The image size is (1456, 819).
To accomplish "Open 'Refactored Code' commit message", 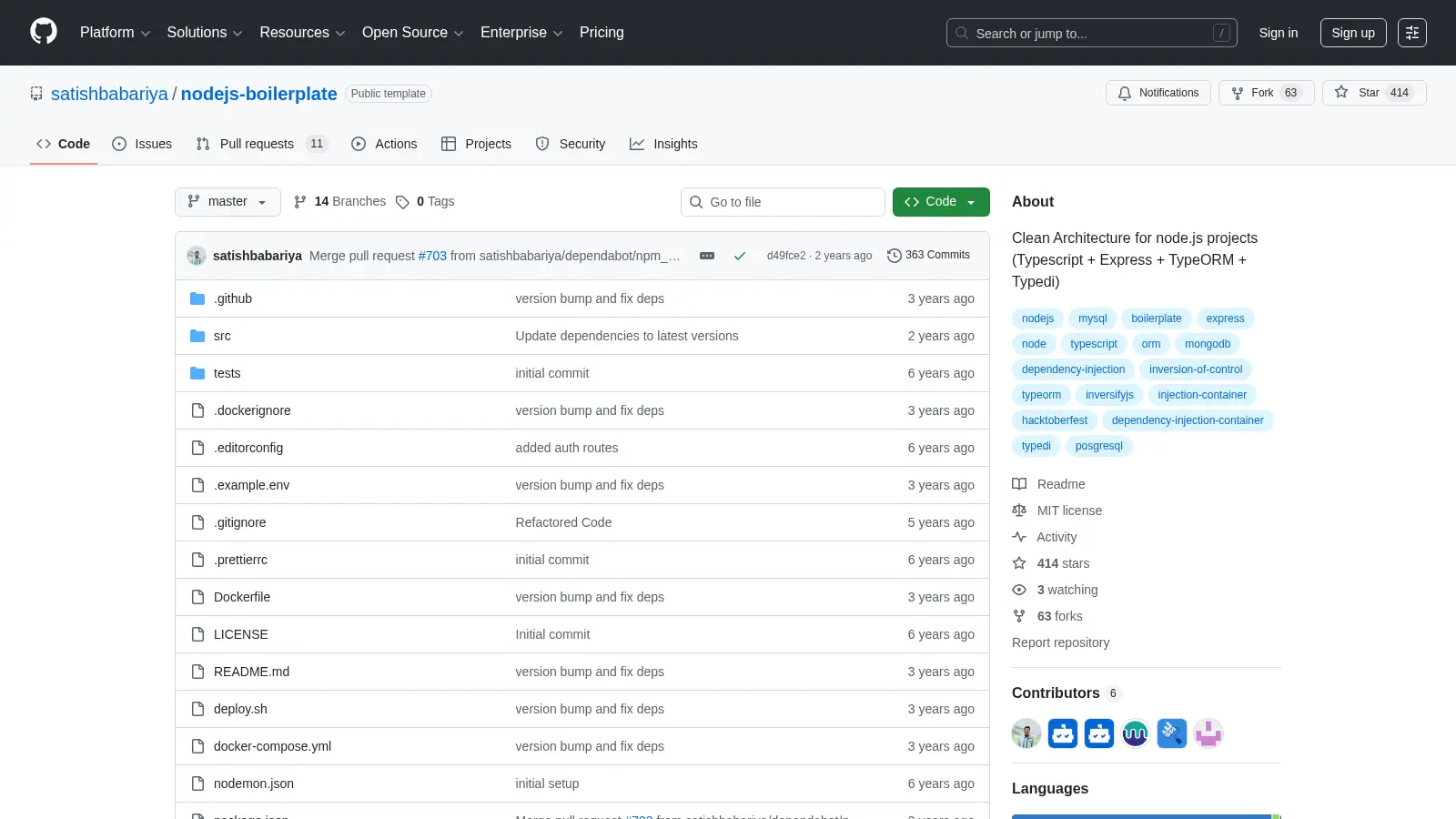I will [563, 522].
